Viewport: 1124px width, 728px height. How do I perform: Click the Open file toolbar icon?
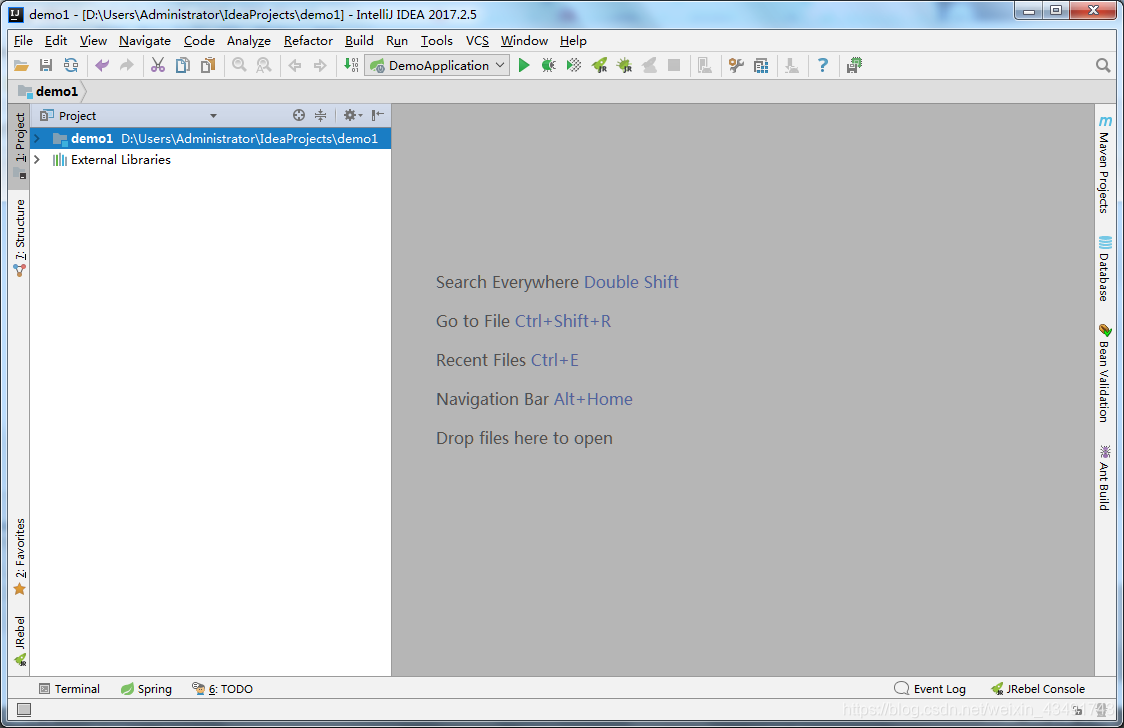(x=21, y=66)
